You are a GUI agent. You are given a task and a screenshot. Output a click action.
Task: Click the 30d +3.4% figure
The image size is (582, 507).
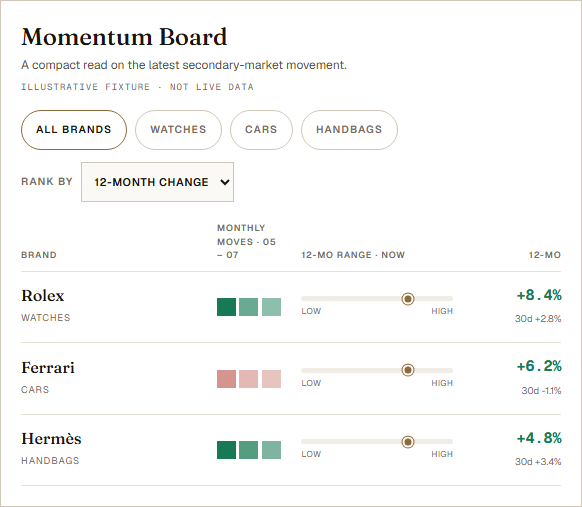coord(538,462)
